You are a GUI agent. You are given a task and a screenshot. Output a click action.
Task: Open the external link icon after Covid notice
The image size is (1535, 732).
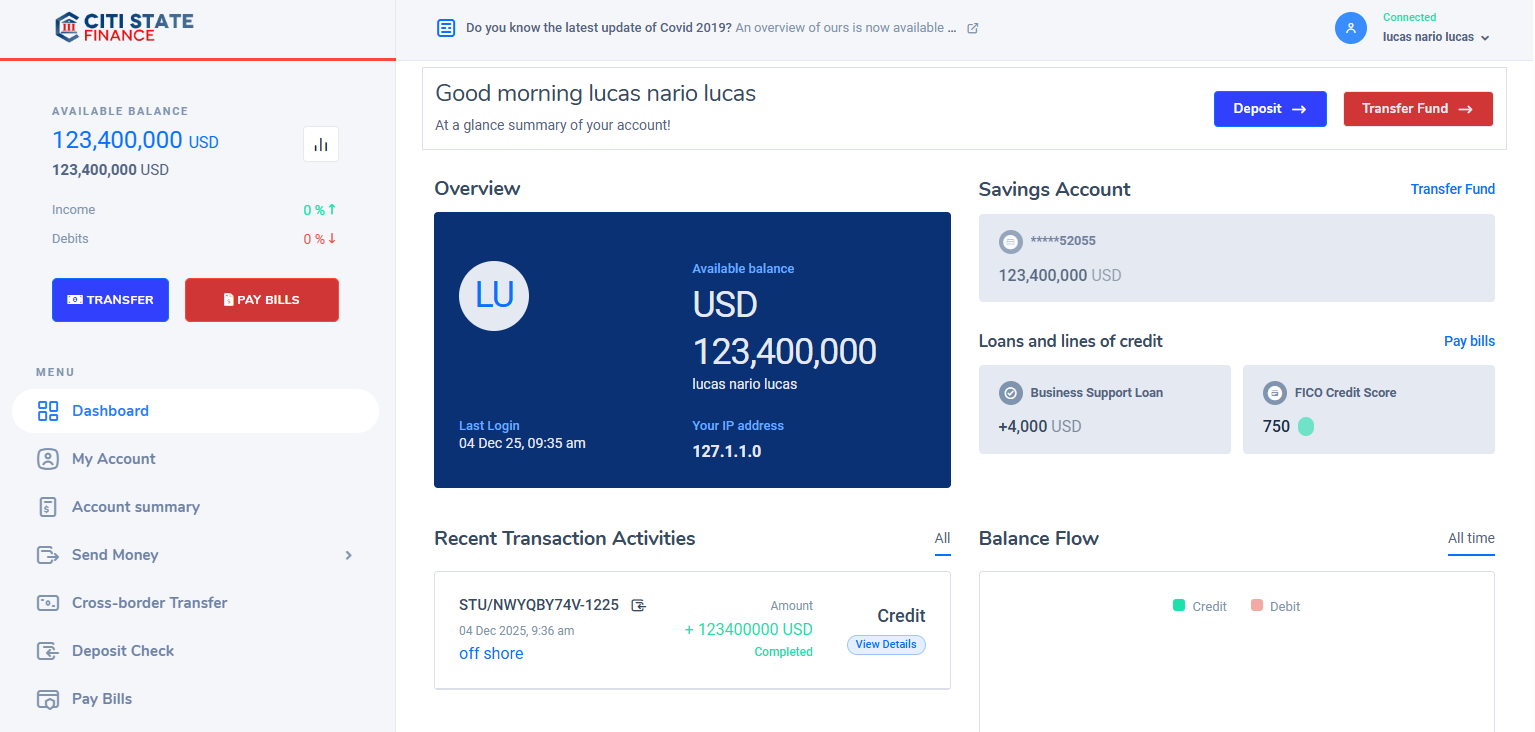coord(973,28)
